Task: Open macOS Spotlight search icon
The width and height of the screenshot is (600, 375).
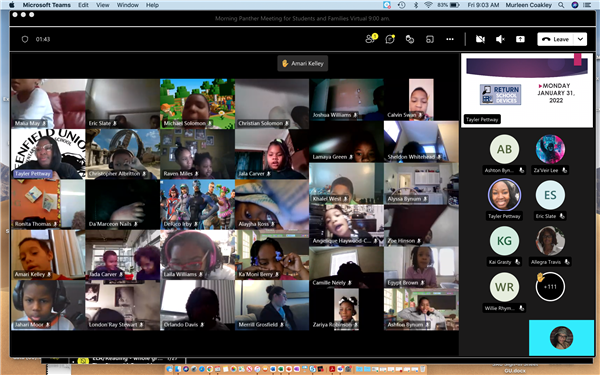Action: pos(561,5)
